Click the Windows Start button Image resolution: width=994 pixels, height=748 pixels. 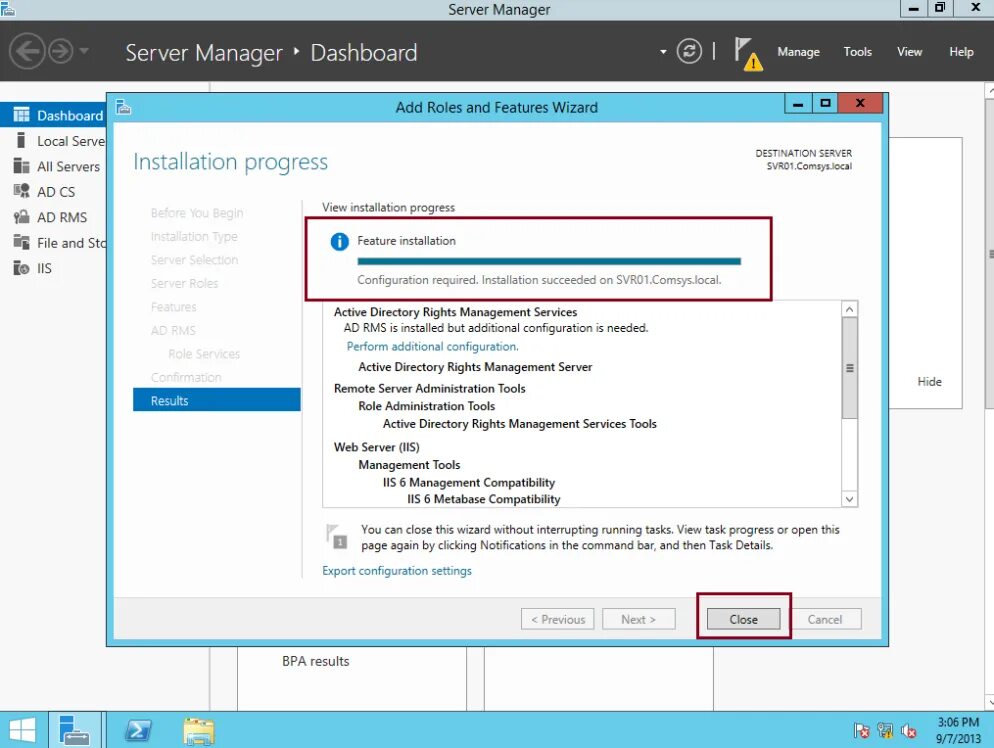(x=22, y=730)
